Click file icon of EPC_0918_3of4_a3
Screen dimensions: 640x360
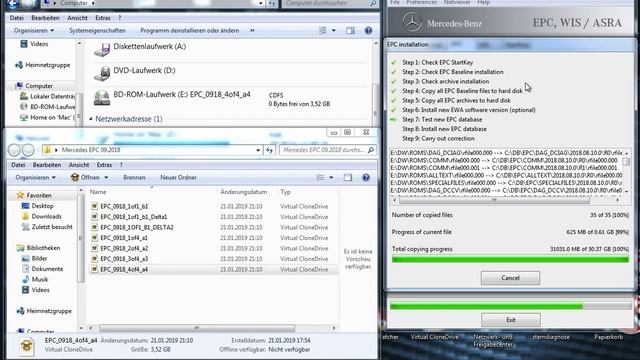[94, 259]
